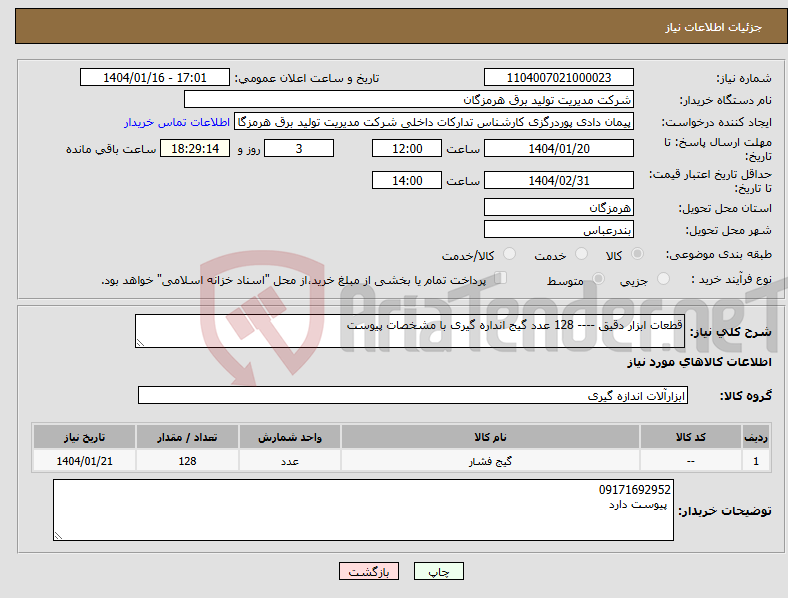
Task: Click the نوع فرآیند خرید label
Action: click(x=731, y=279)
